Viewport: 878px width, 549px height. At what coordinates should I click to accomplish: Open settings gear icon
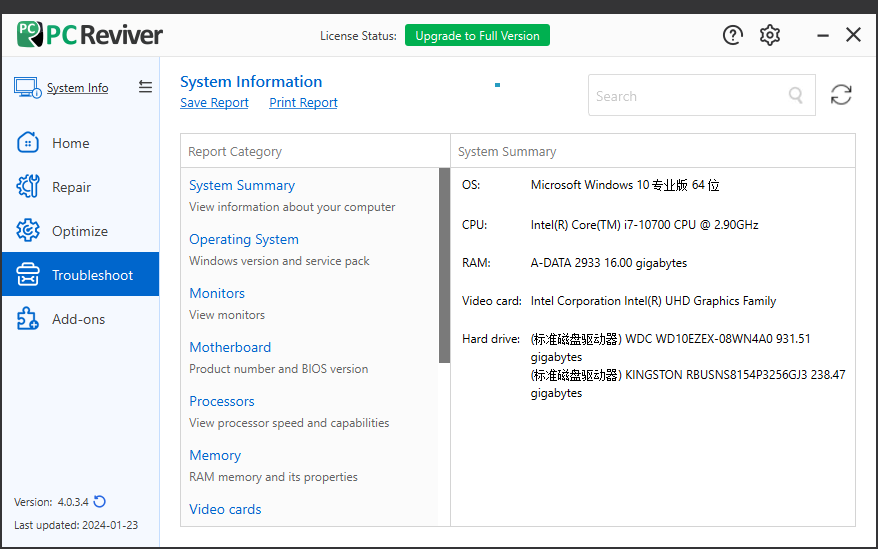[770, 35]
